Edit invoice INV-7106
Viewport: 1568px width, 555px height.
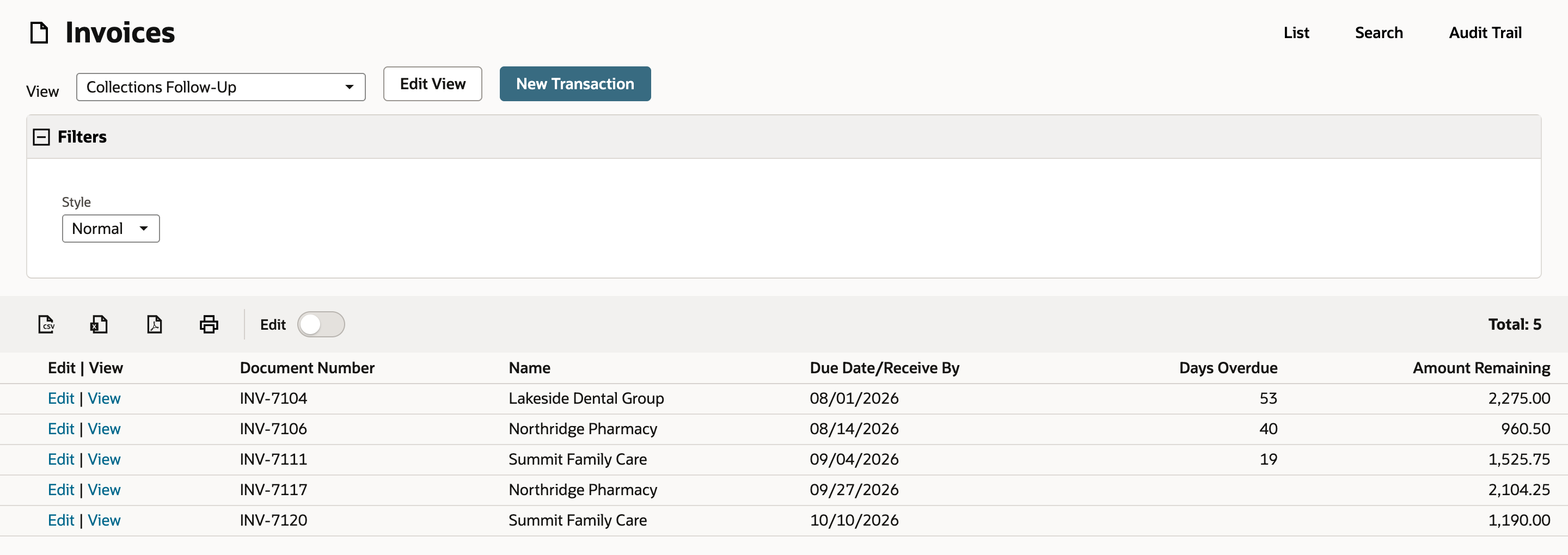pos(61,429)
